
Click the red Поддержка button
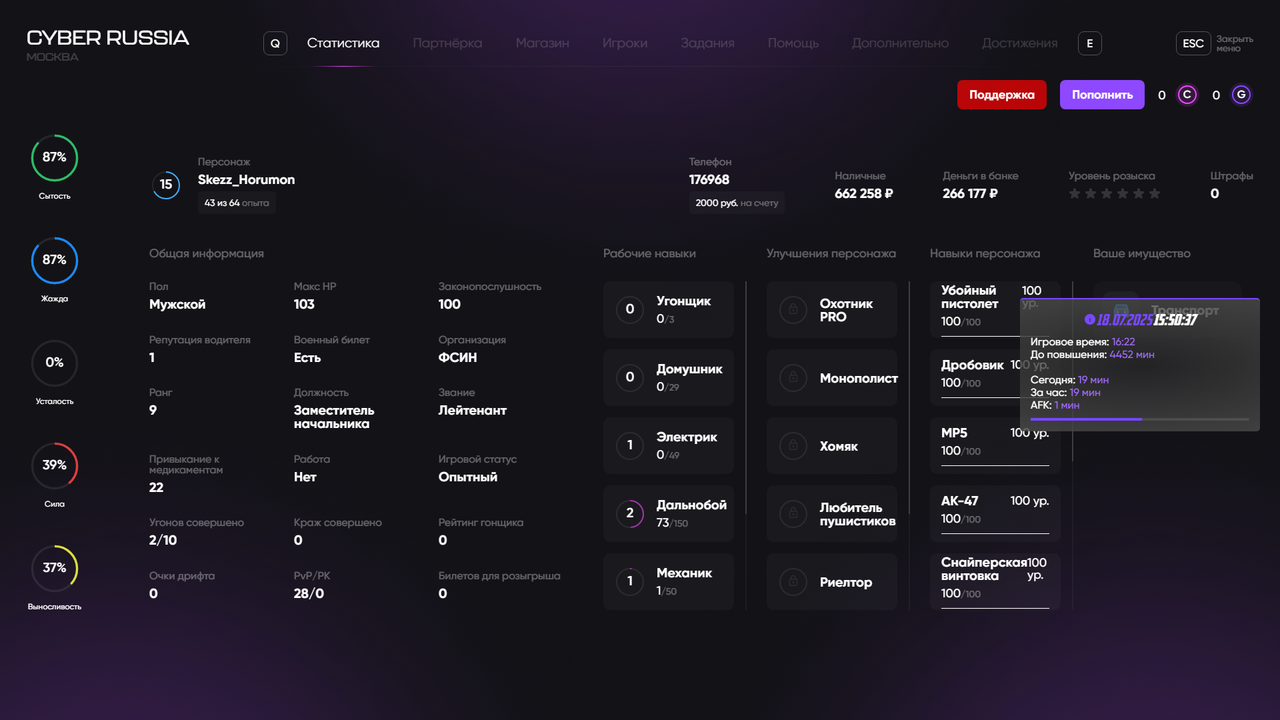point(1002,95)
